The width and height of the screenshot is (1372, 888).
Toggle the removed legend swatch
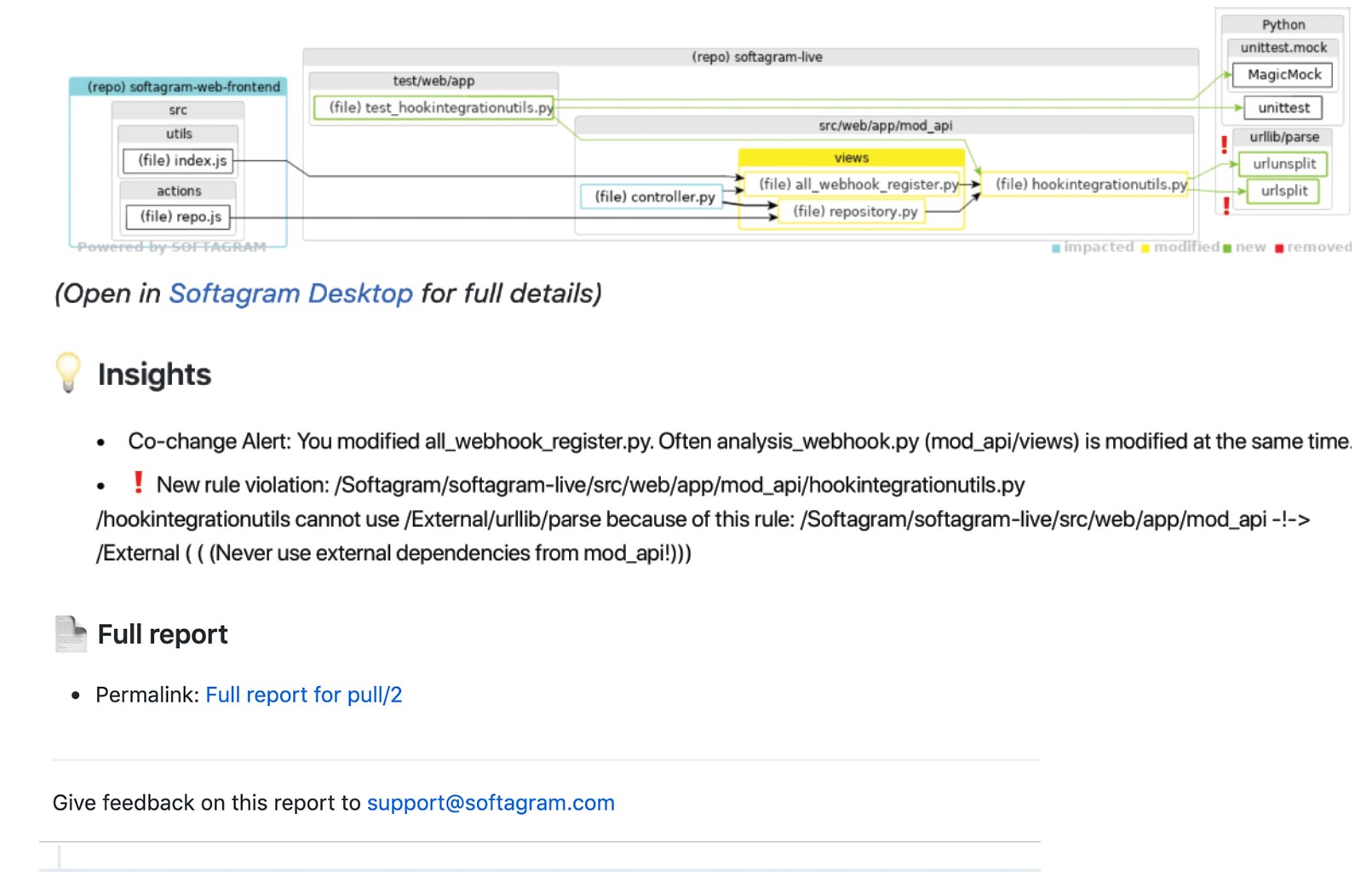[x=1280, y=247]
